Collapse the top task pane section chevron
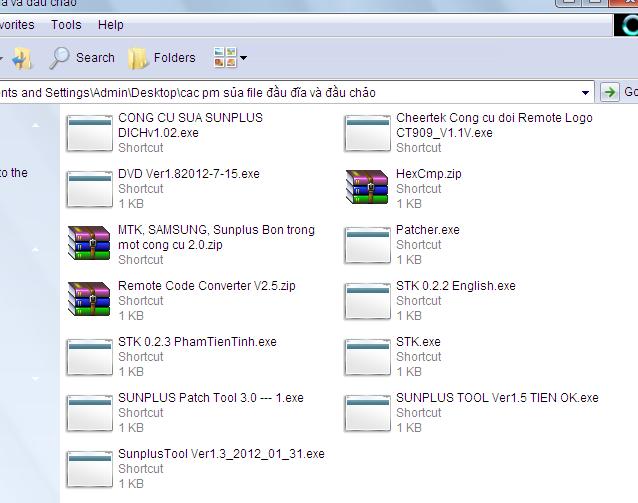Image resolution: width=638 pixels, height=503 pixels. [36, 125]
